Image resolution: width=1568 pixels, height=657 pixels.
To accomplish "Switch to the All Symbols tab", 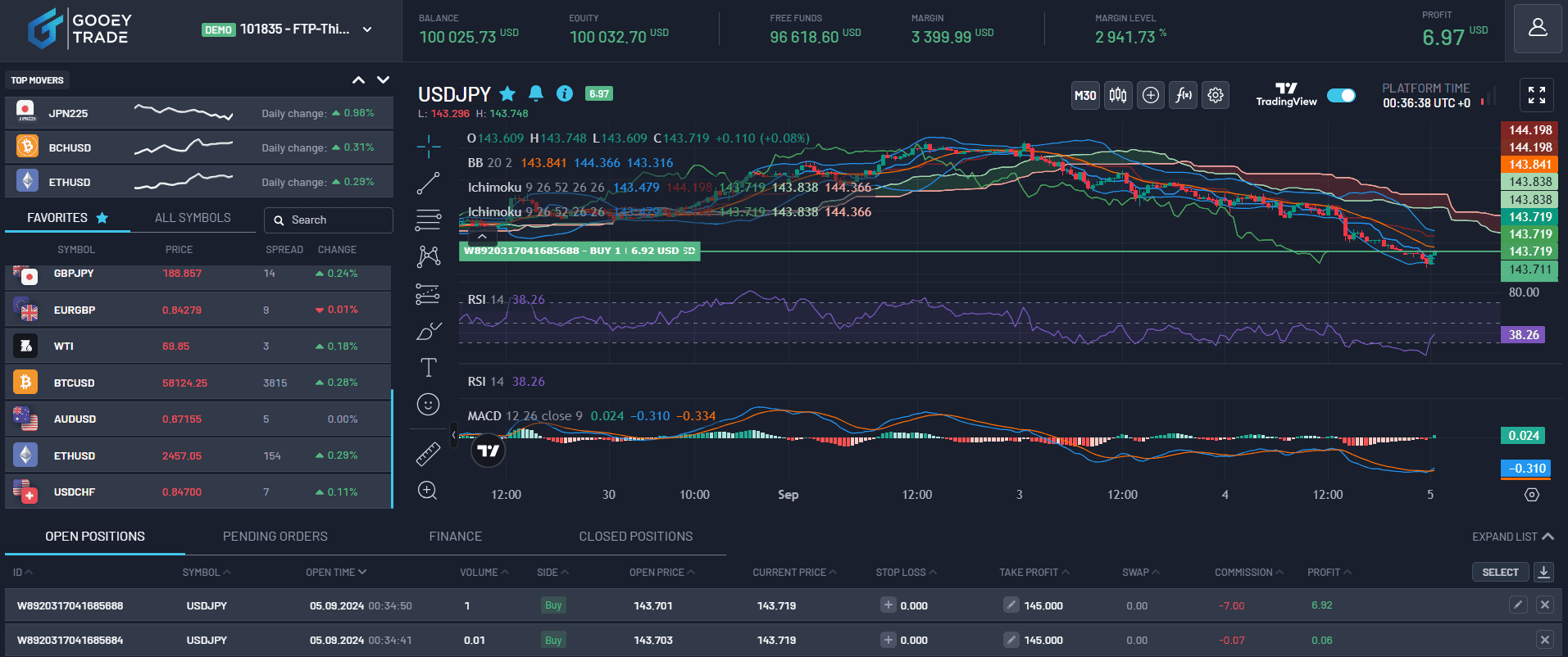I will [193, 218].
